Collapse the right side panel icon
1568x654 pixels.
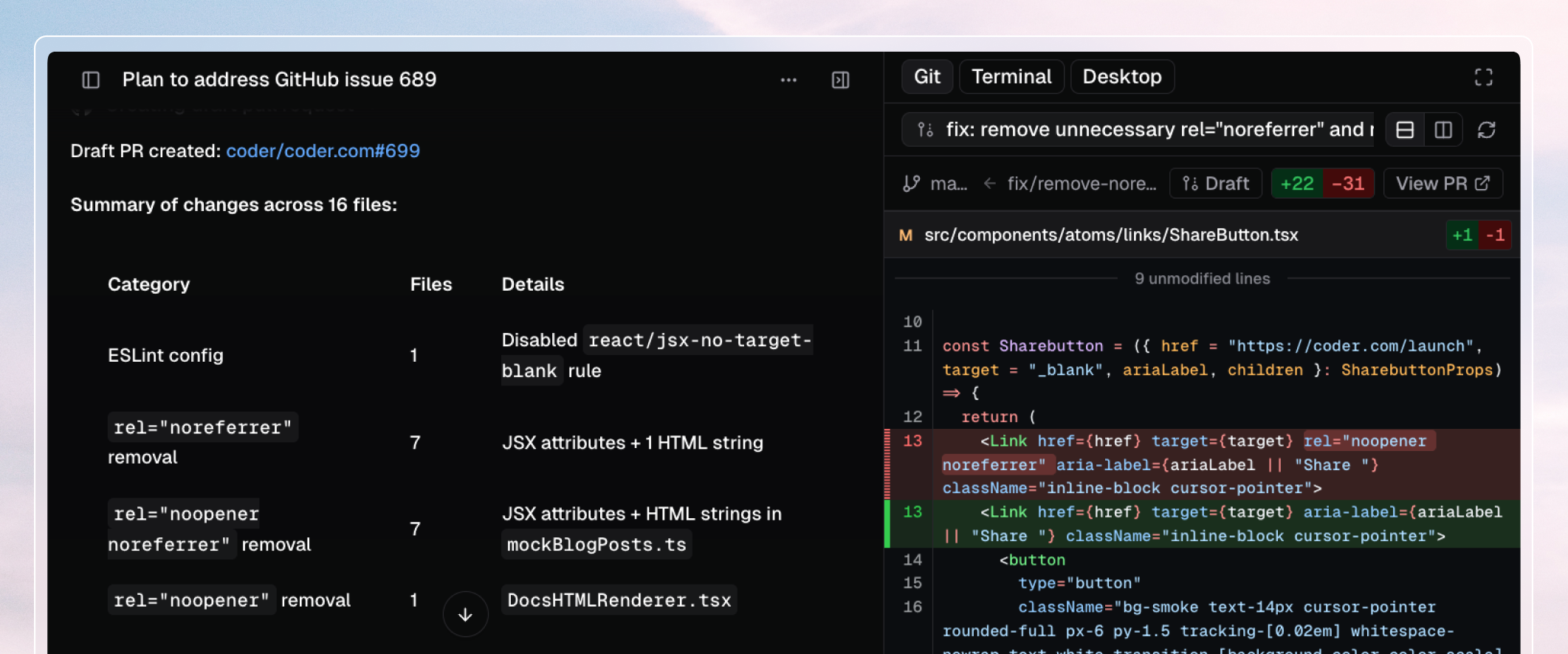(x=840, y=80)
